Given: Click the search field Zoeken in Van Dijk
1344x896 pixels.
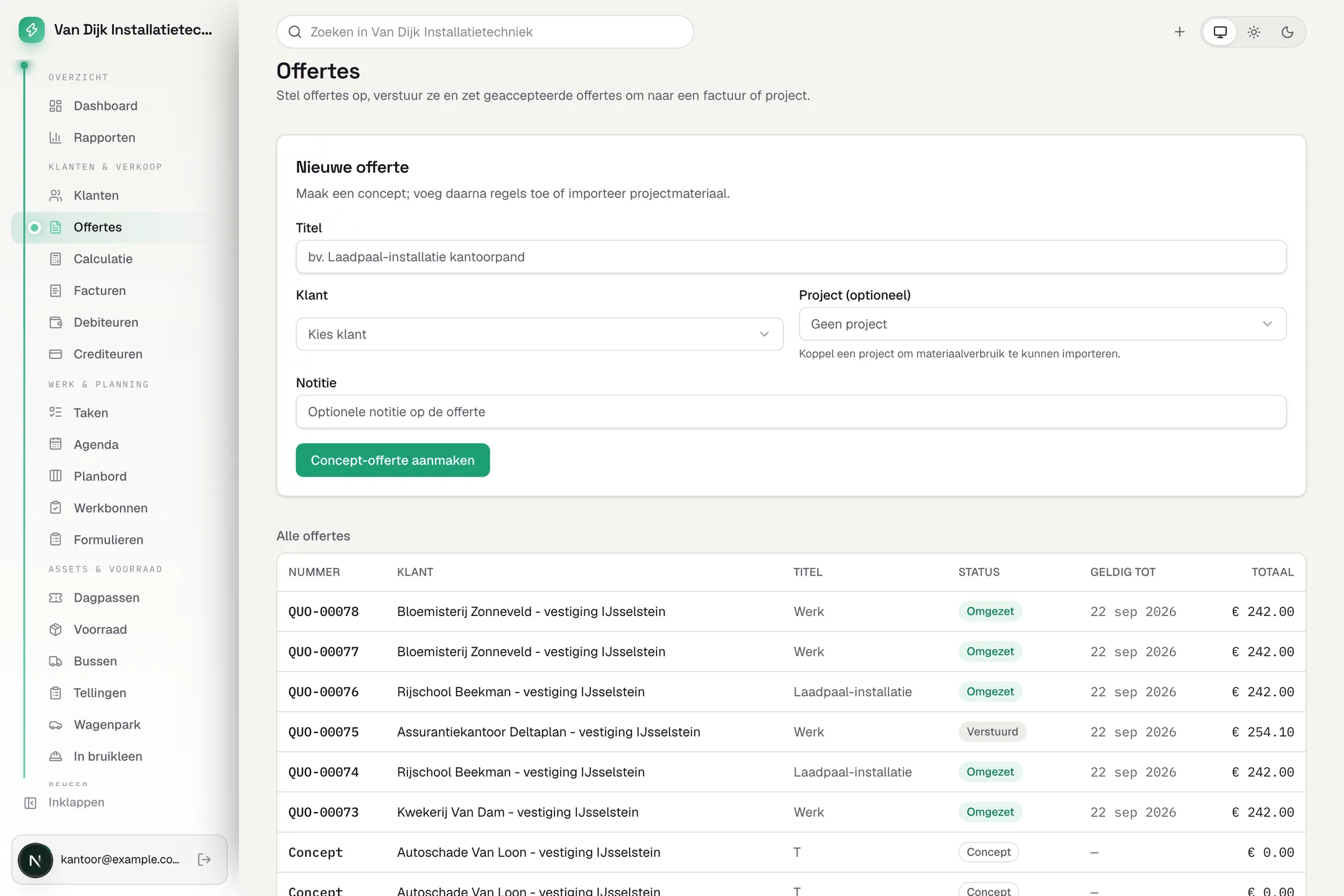Looking at the screenshot, I should pyautogui.click(x=485, y=32).
